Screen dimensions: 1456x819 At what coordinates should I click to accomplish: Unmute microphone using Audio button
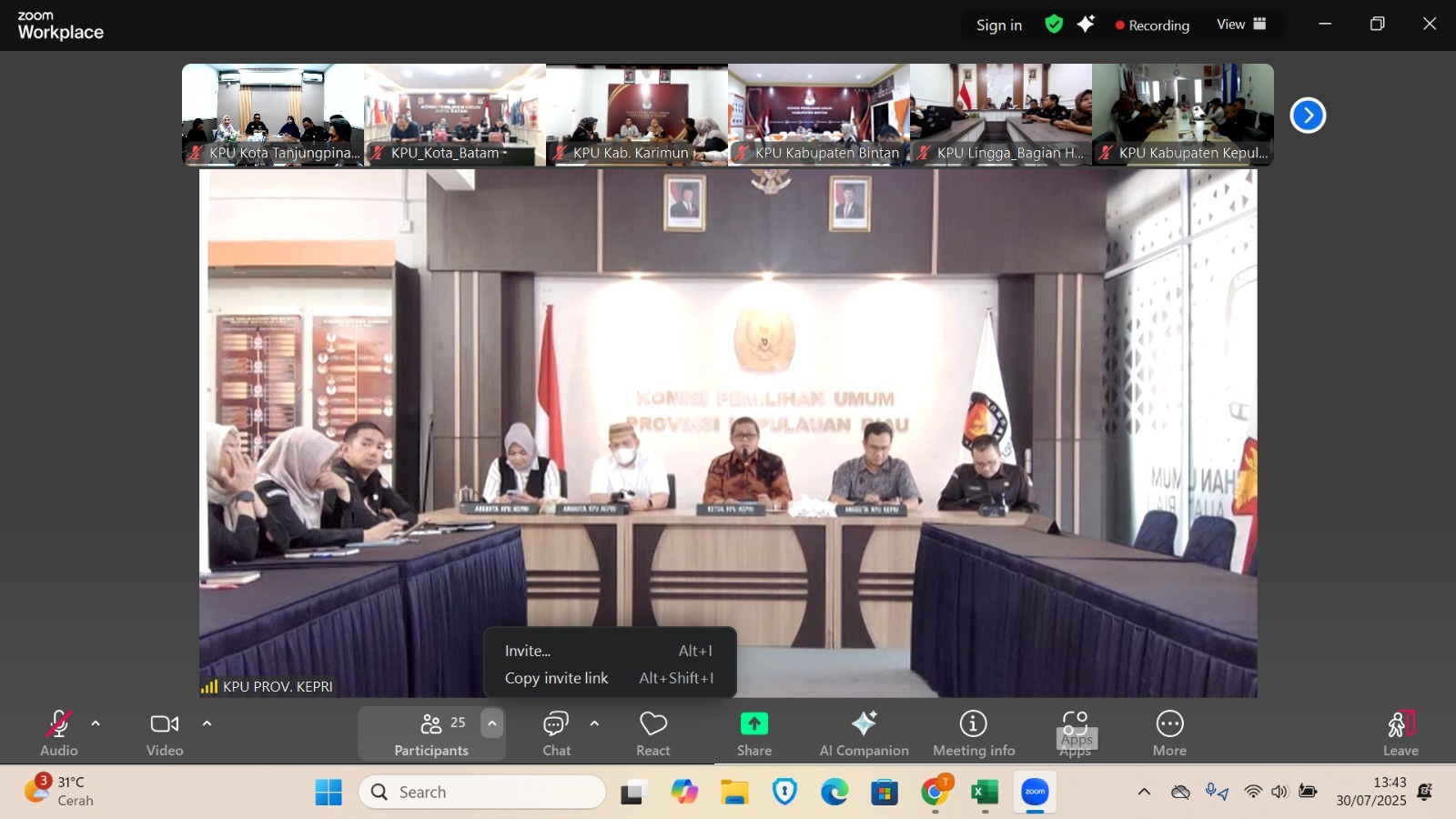pyautogui.click(x=58, y=733)
